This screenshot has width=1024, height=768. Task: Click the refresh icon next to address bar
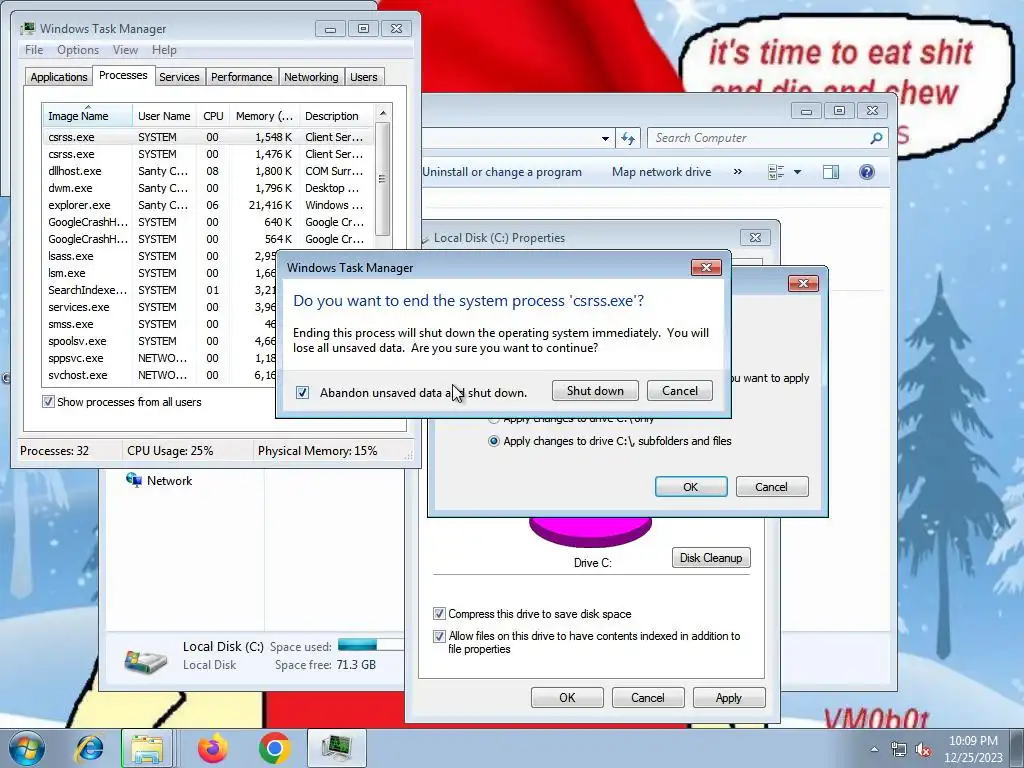pyautogui.click(x=628, y=138)
